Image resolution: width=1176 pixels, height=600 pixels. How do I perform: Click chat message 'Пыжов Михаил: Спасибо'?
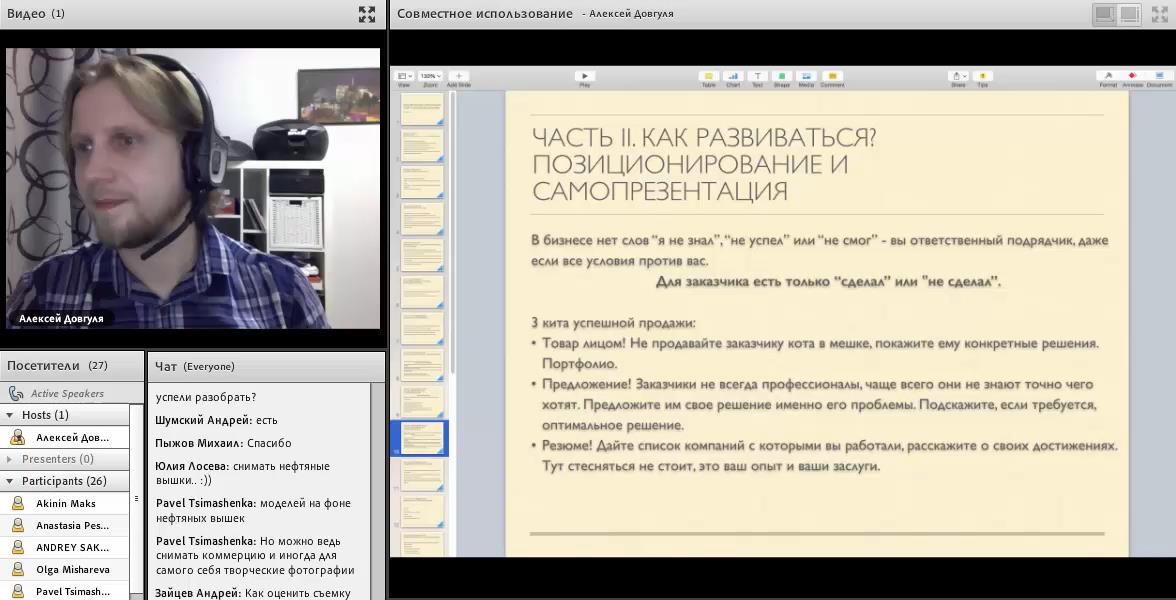click(223, 442)
